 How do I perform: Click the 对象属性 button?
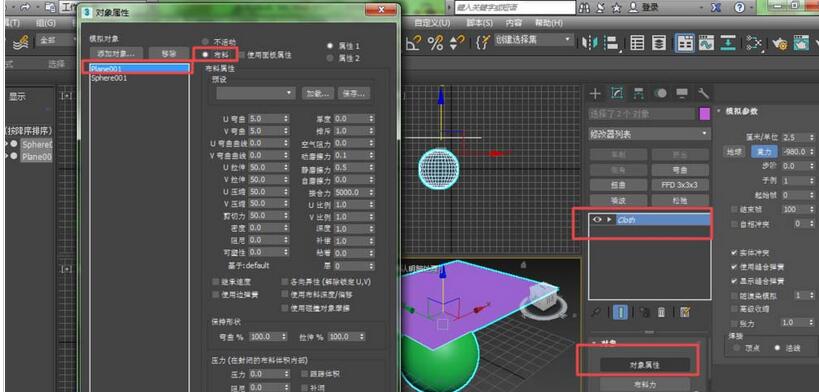pyautogui.click(x=645, y=365)
